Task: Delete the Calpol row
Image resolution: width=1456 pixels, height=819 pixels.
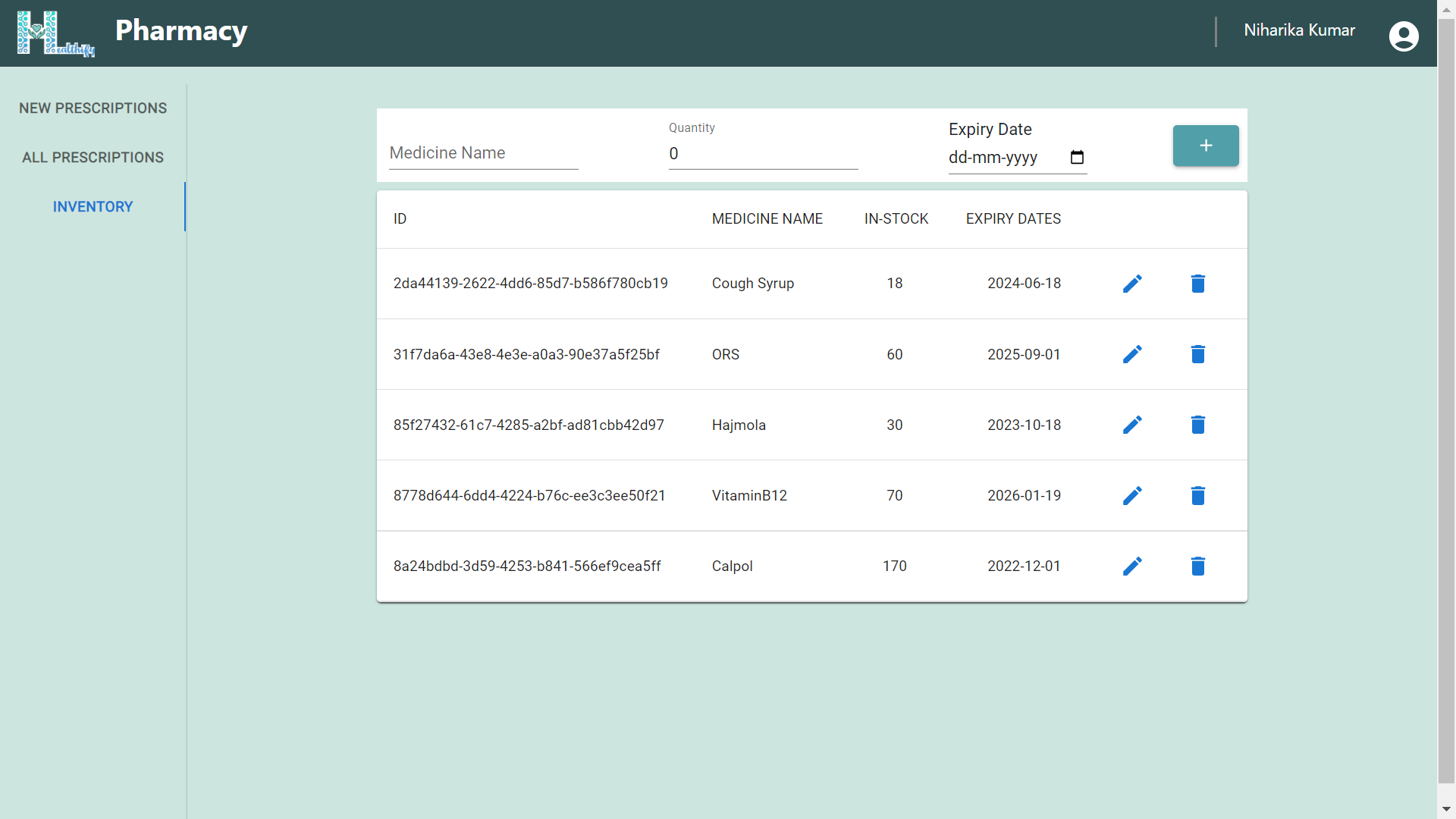Action: (x=1197, y=566)
